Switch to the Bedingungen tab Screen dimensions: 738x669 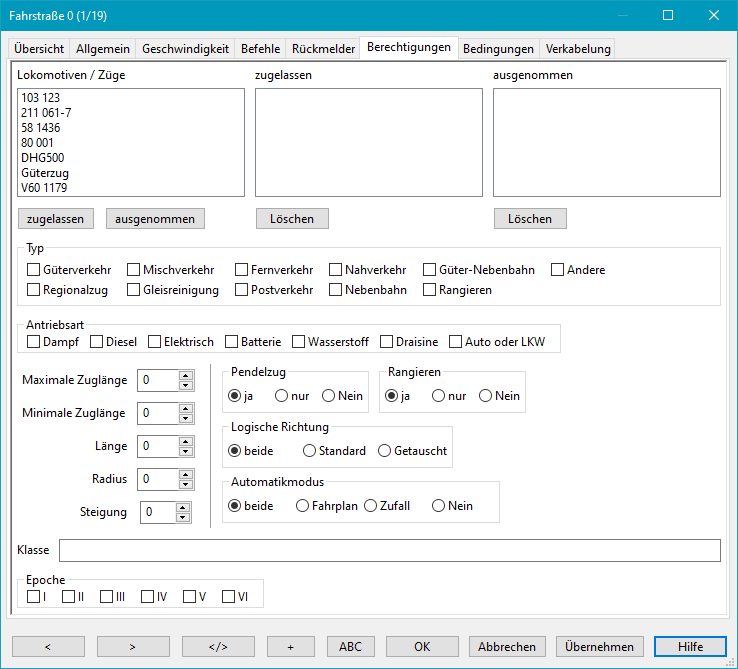[498, 48]
